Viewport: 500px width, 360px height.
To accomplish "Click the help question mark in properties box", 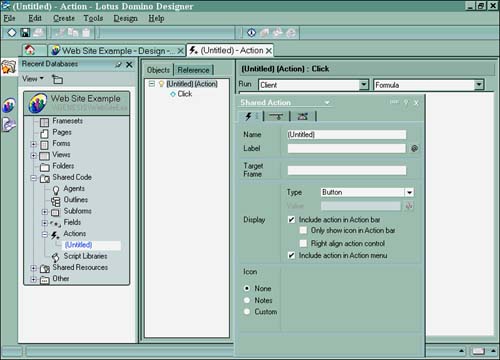I will [x=406, y=103].
